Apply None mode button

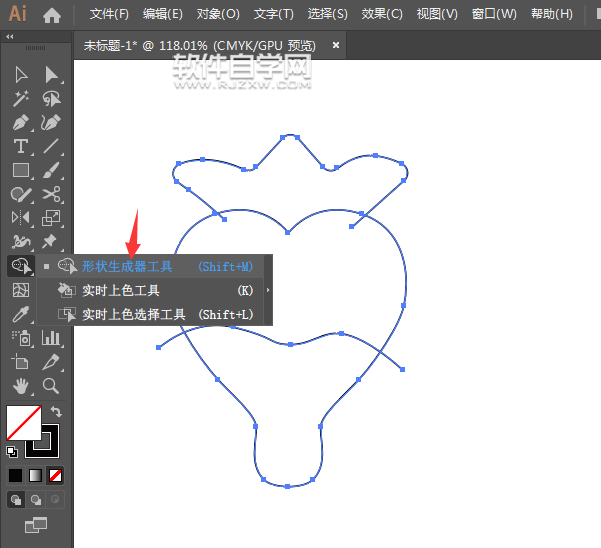click(55, 476)
